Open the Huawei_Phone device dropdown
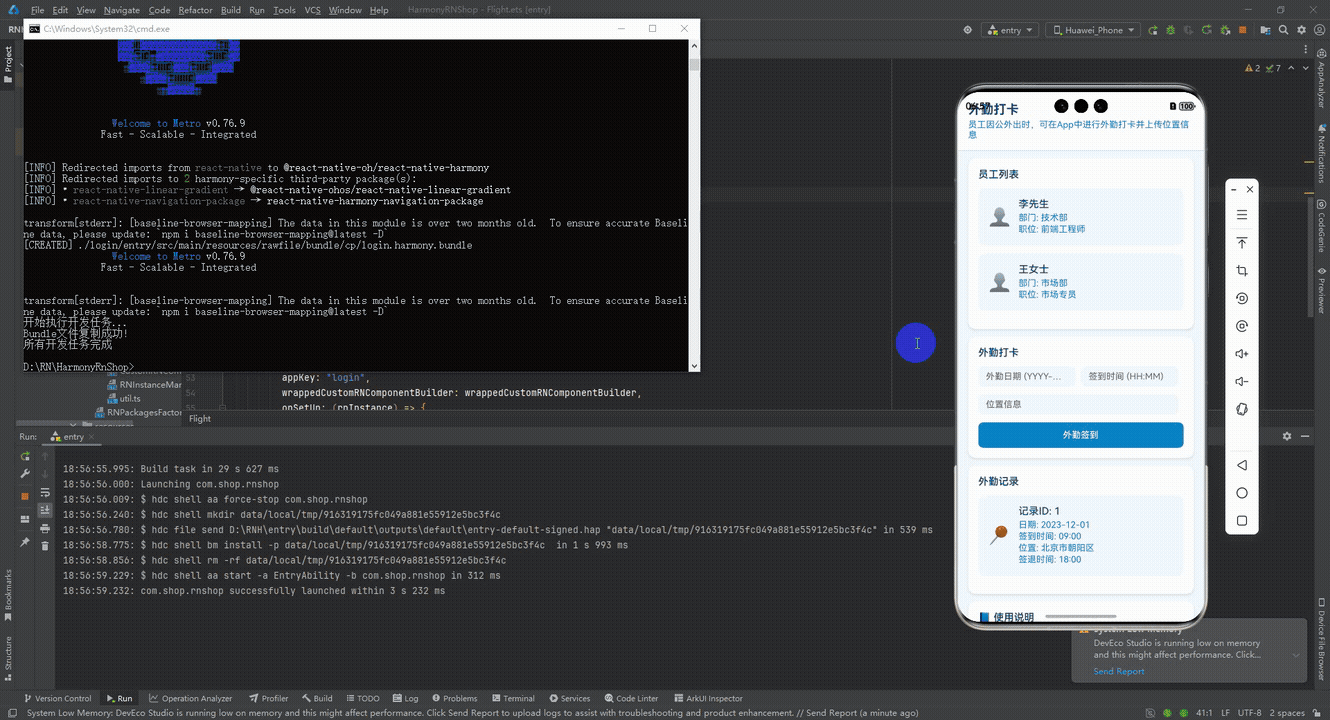The image size is (1330, 720). coord(1092,31)
